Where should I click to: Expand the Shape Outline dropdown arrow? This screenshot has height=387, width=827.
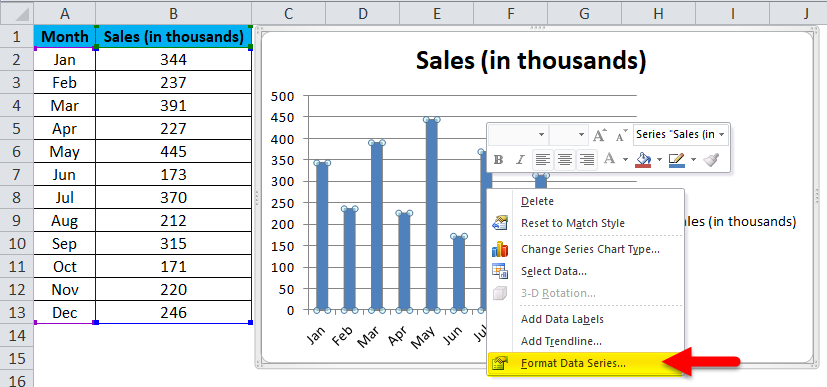(693, 159)
